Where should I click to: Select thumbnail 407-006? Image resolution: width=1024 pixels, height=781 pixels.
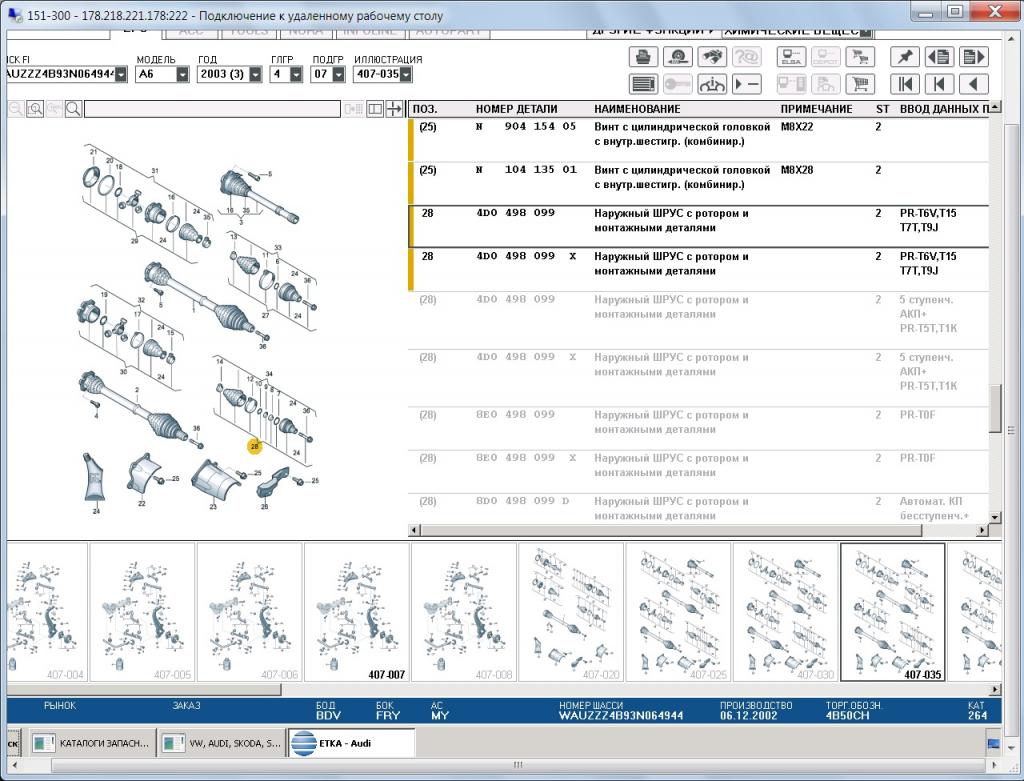click(249, 612)
